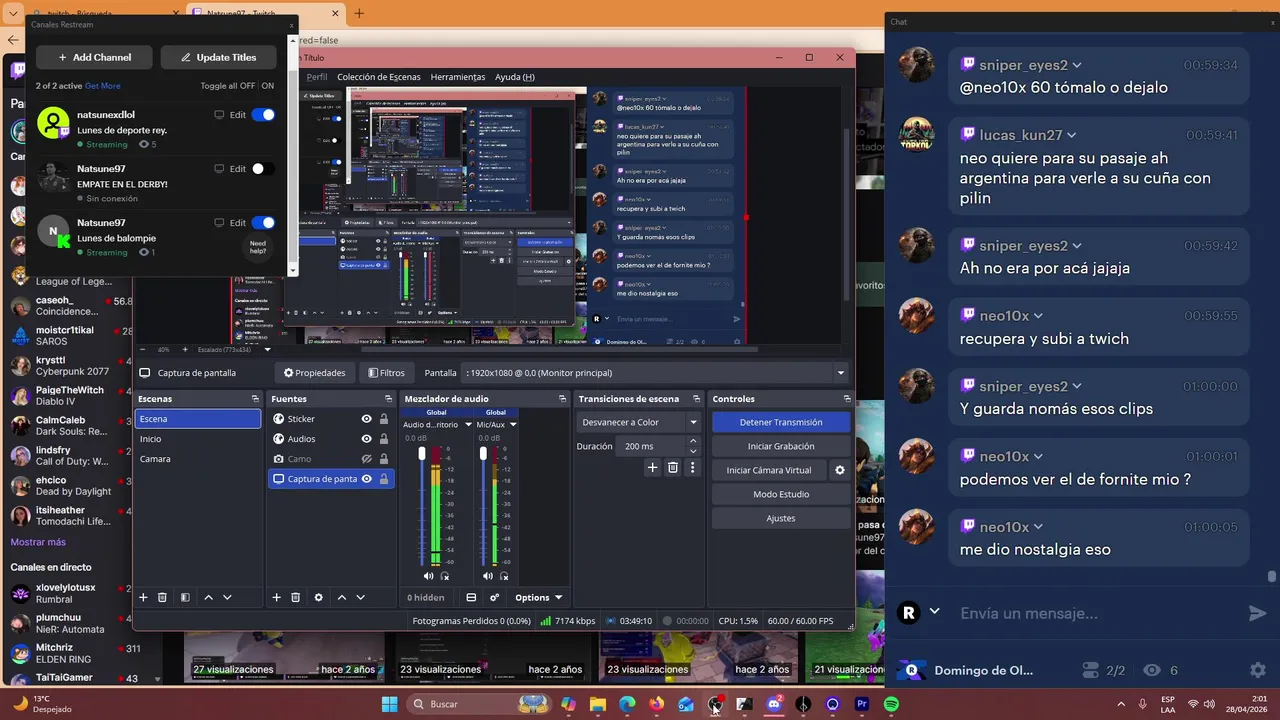Open advanced audio properties gears icon

coord(494,597)
